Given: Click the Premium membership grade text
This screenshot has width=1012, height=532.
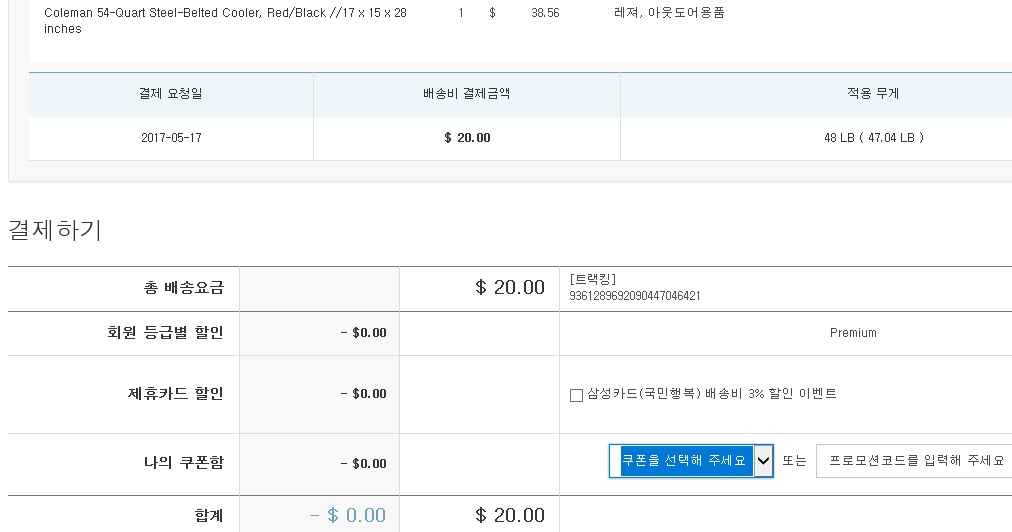Looking at the screenshot, I should point(853,333).
